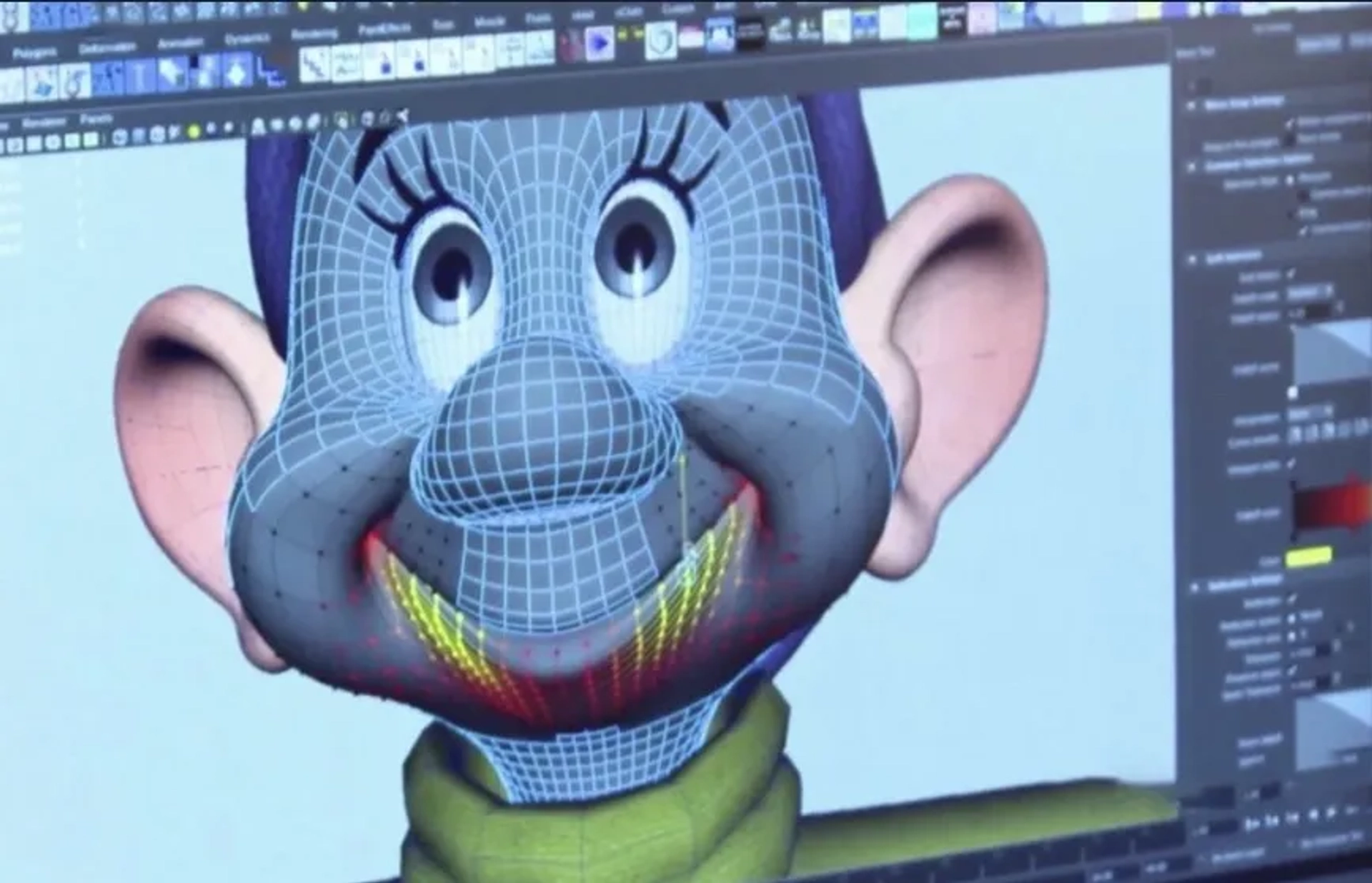Click the blue diamond shelf icon
This screenshot has width=1372, height=883.
(237, 72)
